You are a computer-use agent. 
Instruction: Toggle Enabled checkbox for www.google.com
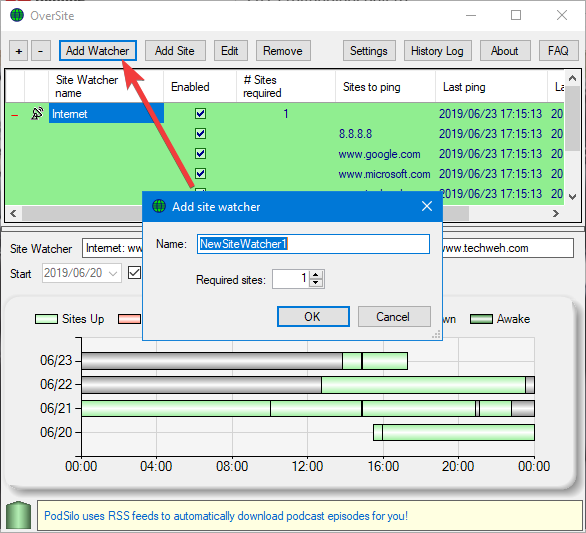200,154
